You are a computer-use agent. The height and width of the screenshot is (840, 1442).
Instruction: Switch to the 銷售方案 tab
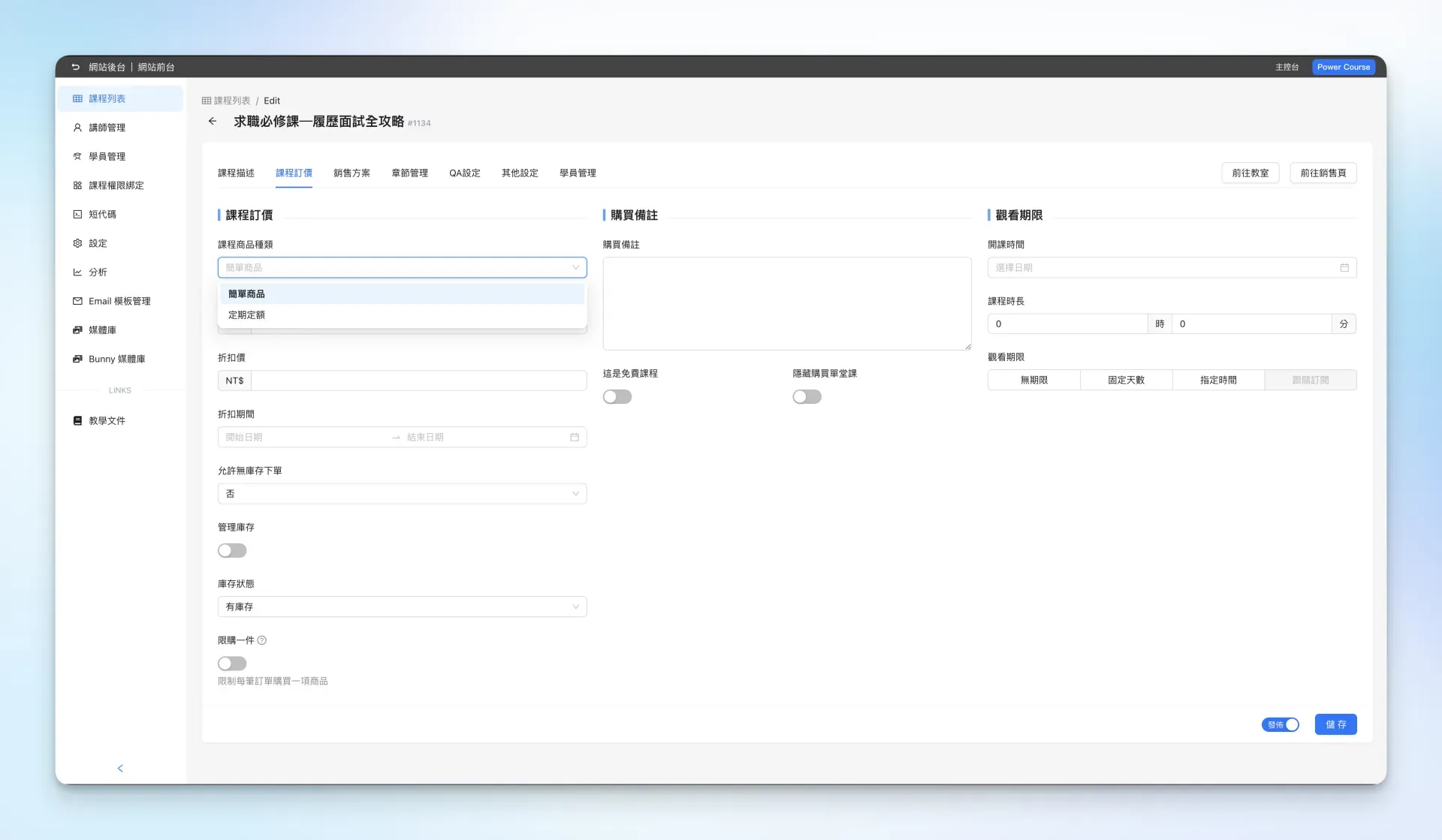click(351, 173)
